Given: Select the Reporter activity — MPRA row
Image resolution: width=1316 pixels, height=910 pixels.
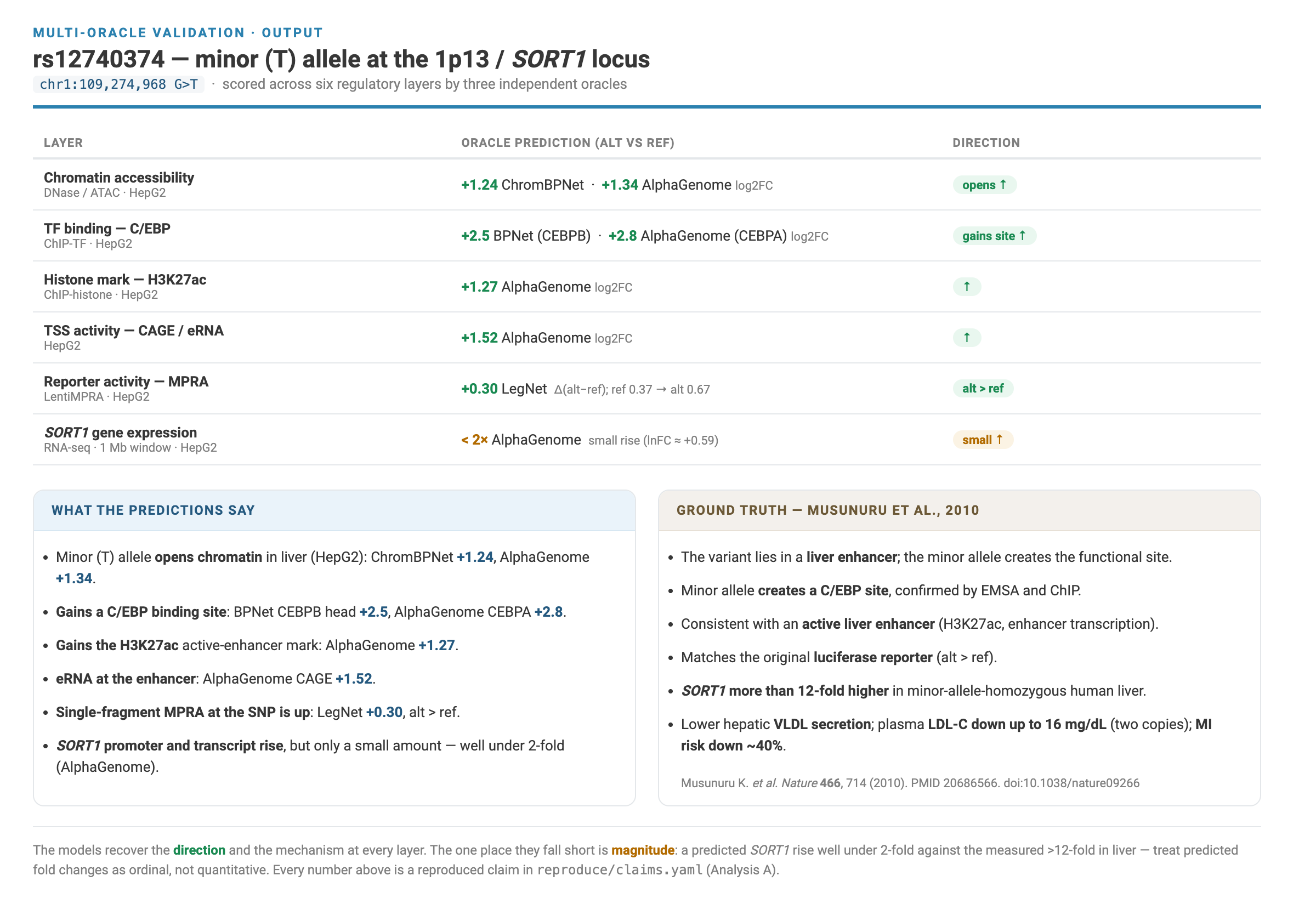Looking at the screenshot, I should tap(646, 388).
